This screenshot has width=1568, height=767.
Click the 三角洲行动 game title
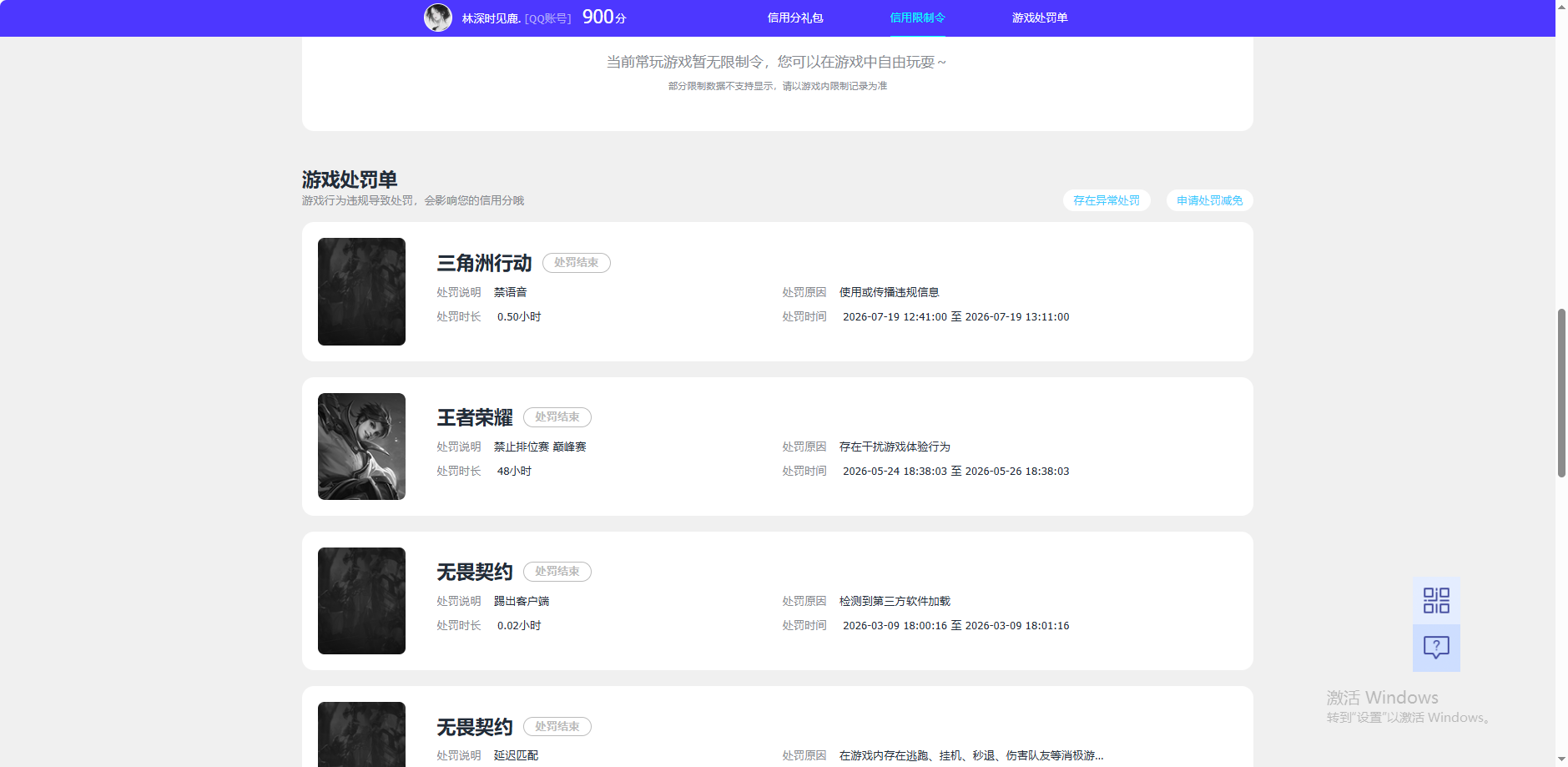click(x=484, y=263)
